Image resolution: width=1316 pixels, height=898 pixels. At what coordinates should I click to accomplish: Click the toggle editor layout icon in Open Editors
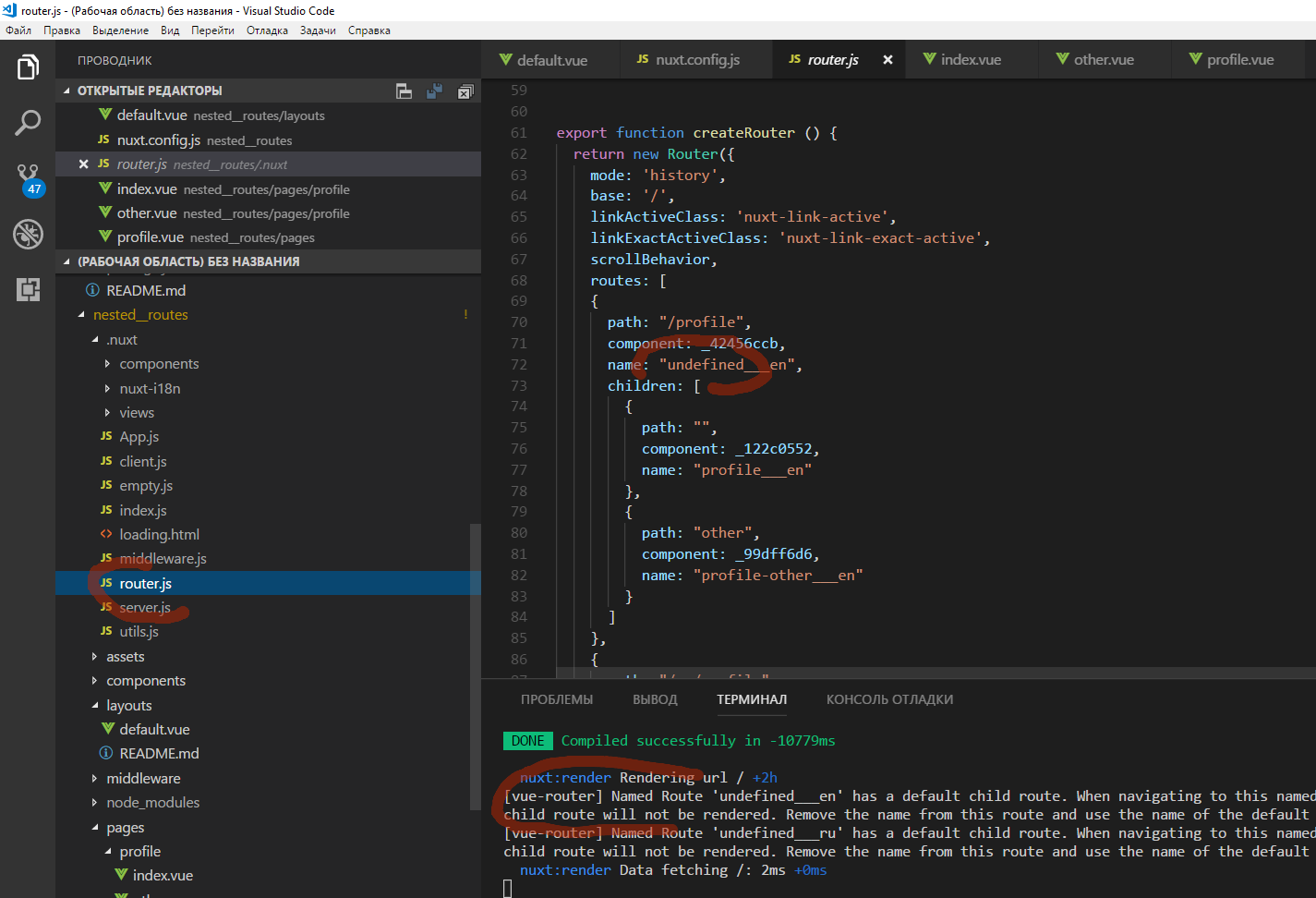tap(404, 91)
